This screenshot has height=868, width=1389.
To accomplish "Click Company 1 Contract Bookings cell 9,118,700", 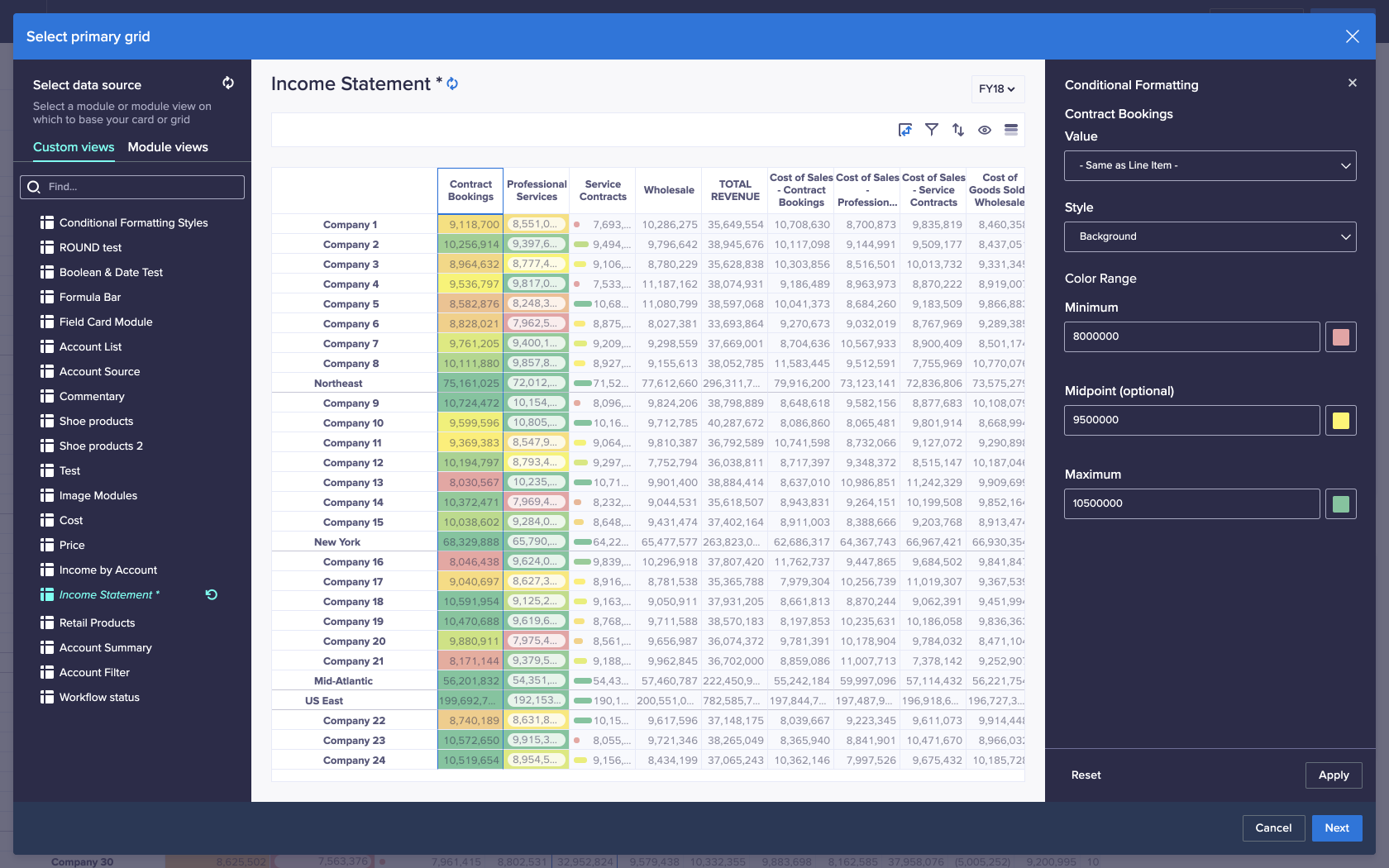I will [x=470, y=225].
